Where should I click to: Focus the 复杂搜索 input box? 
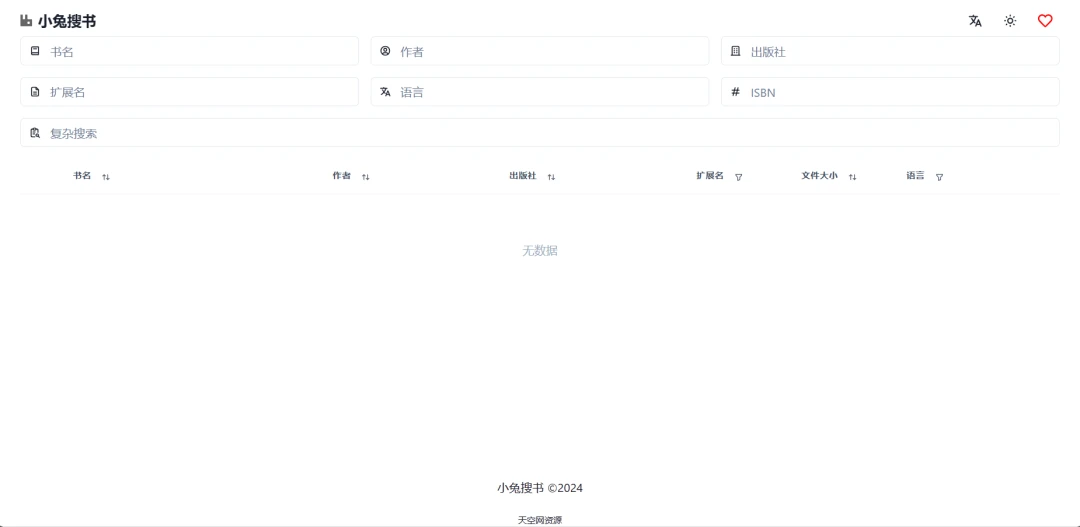tap(539, 132)
